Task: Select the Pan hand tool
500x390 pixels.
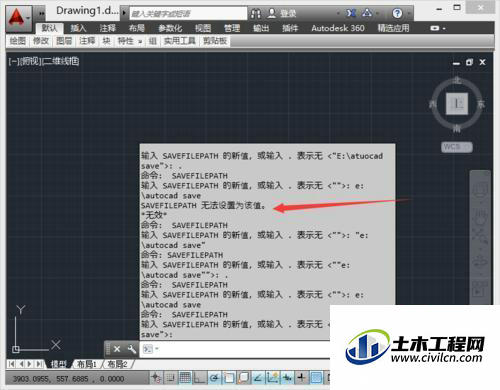Action: click(480, 217)
